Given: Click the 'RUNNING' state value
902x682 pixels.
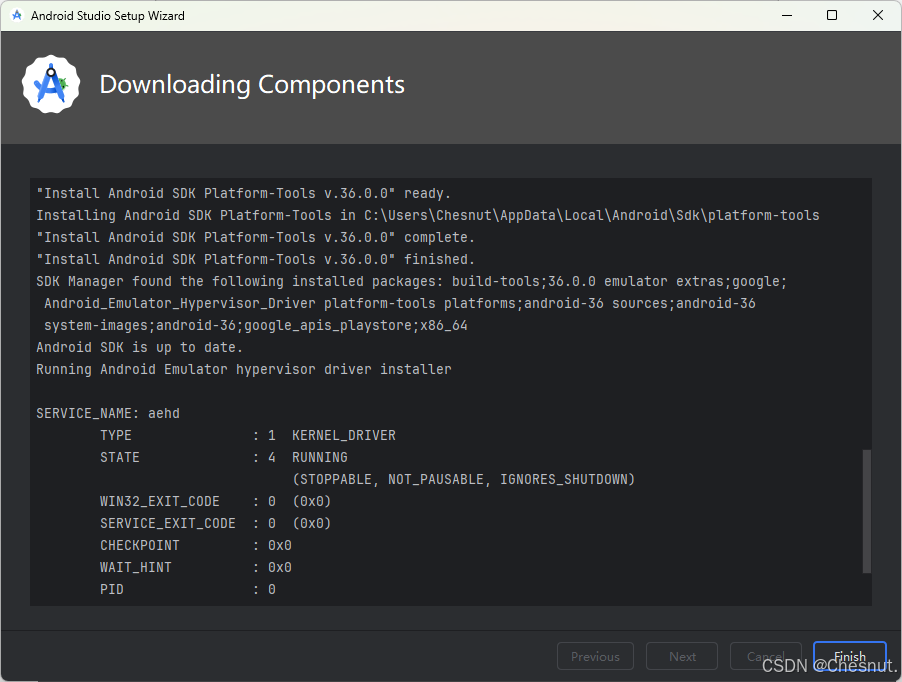Looking at the screenshot, I should point(319,457).
